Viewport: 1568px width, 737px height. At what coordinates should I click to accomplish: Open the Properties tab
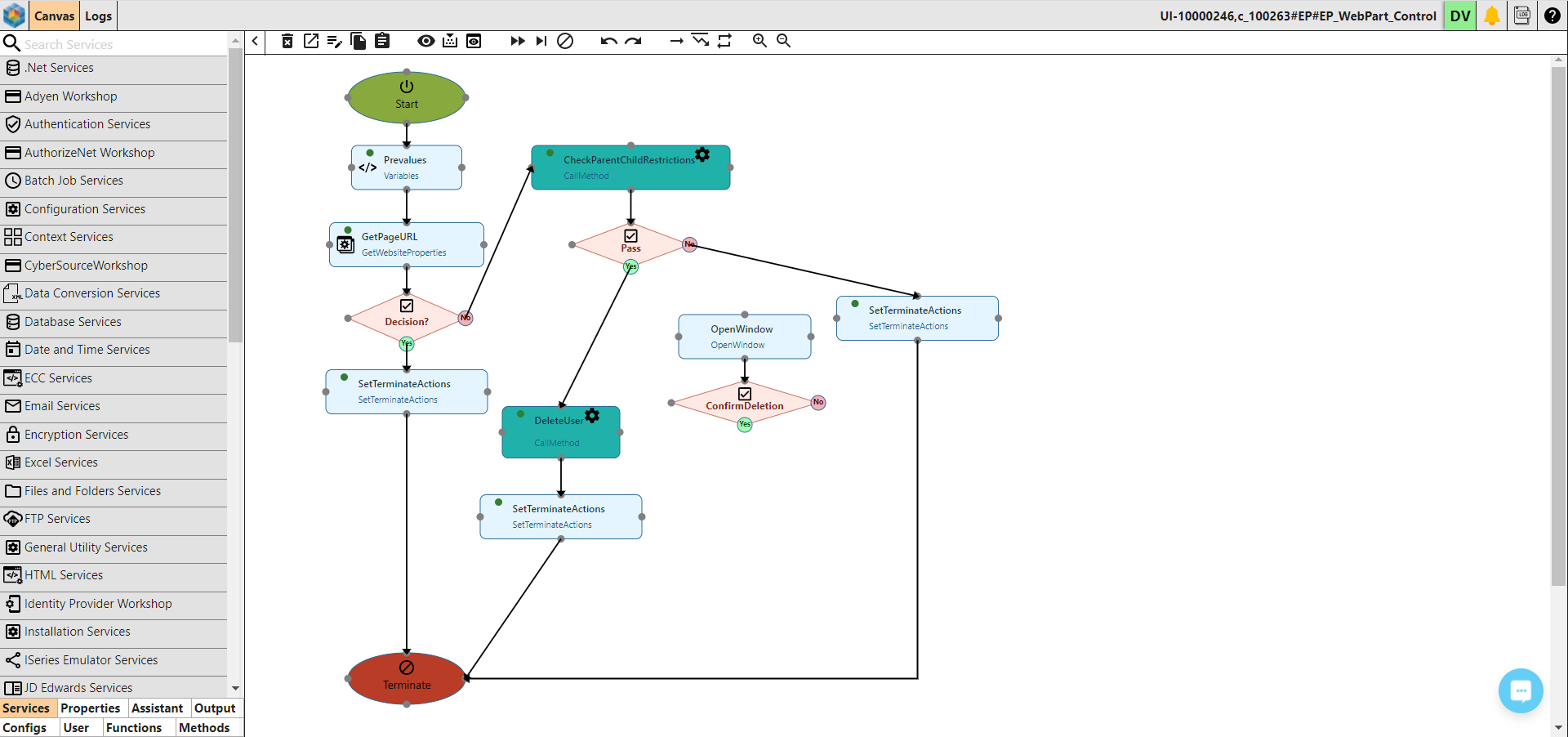coord(90,708)
